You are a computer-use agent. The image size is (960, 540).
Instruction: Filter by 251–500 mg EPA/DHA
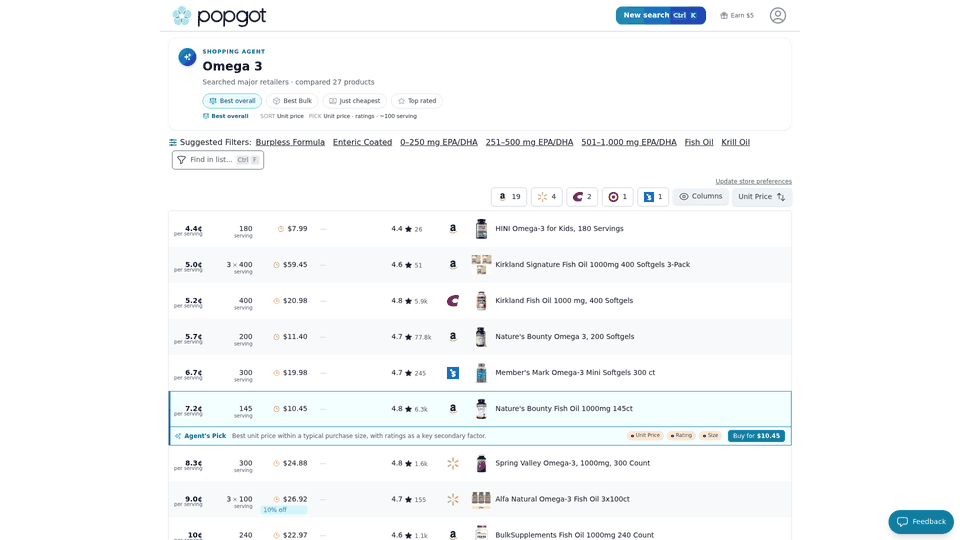530,142
